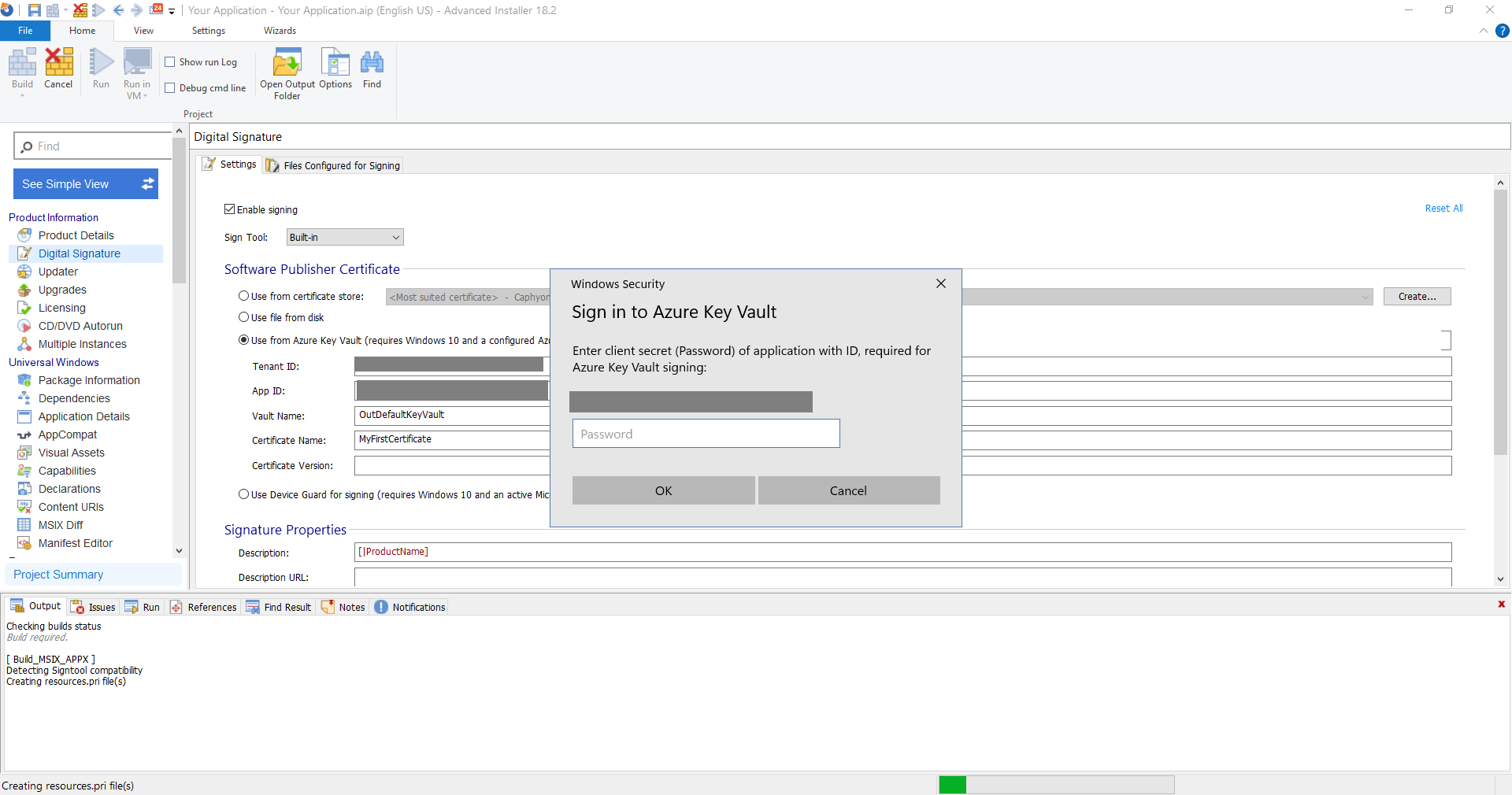1512x795 pixels.
Task: Click the Create... certificate button
Action: 1417,297
